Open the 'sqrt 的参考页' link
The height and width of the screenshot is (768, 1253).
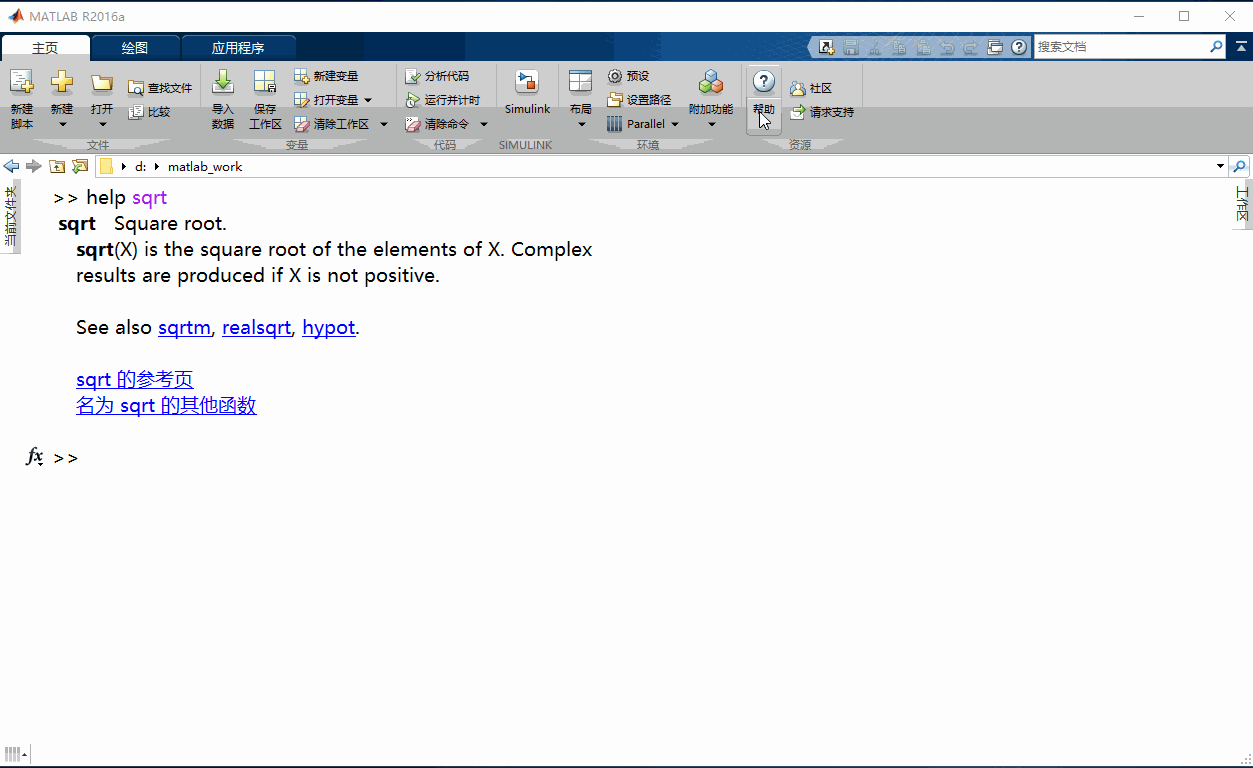135,379
